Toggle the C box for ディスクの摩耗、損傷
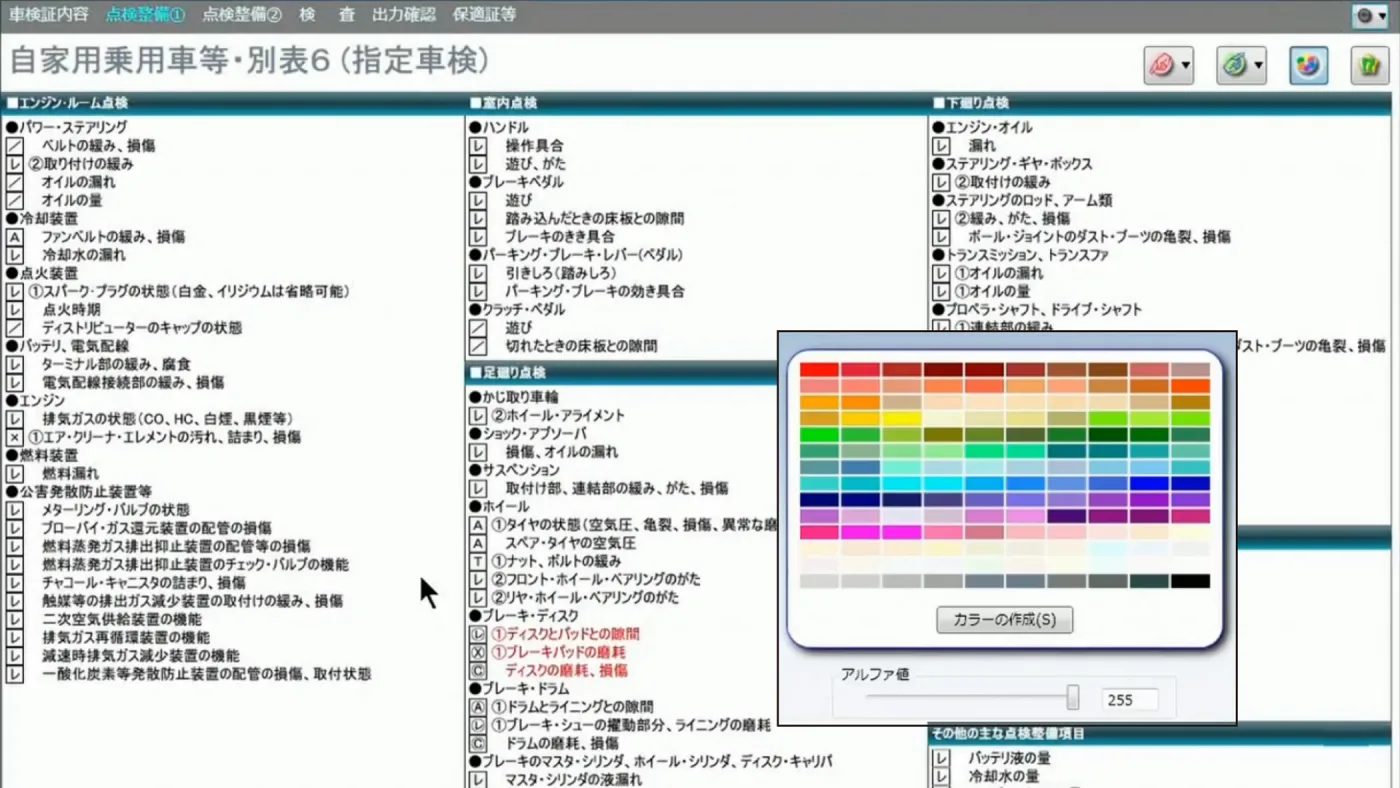1400x788 pixels. coord(479,670)
